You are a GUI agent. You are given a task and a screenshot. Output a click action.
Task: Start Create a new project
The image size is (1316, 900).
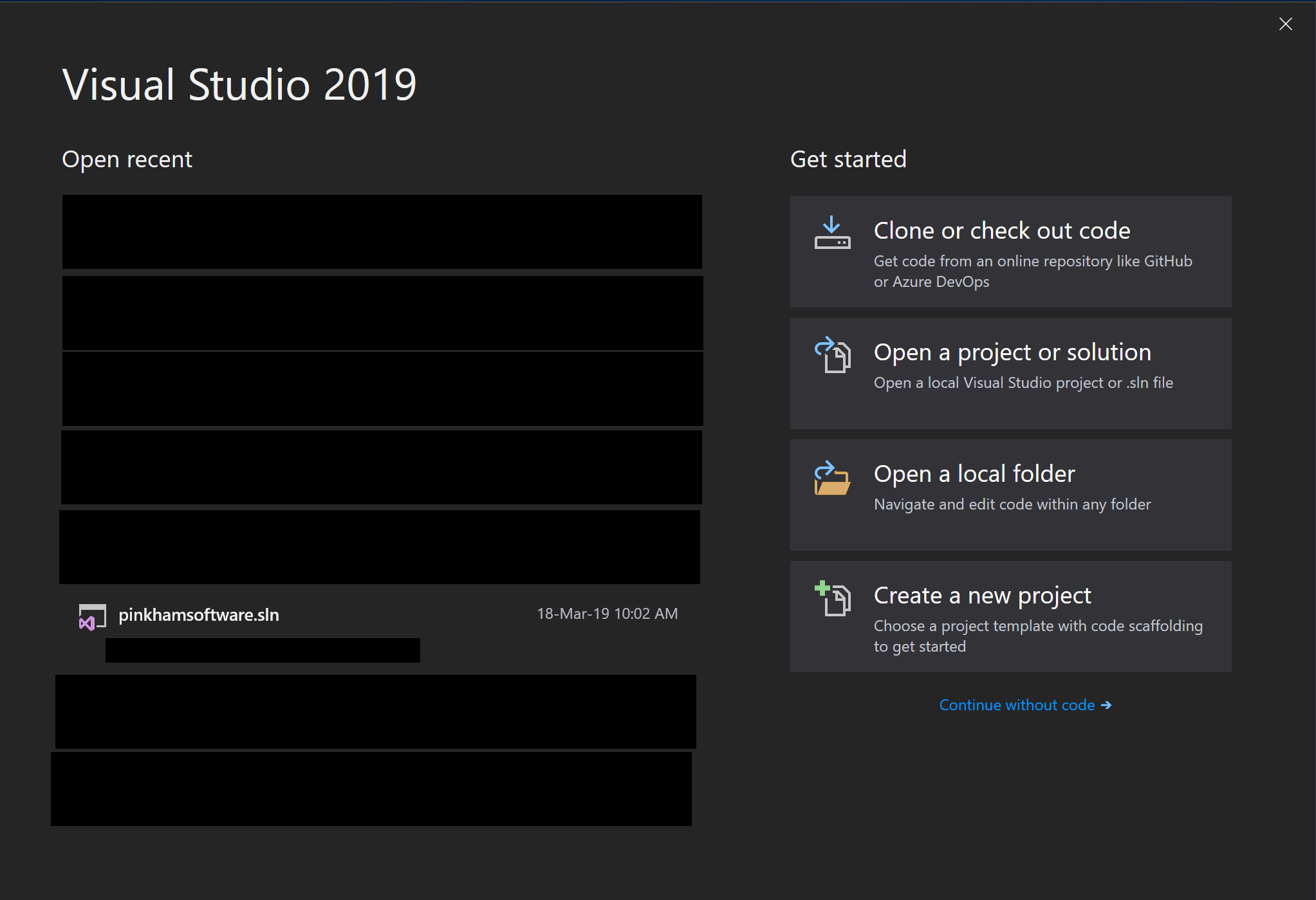coord(1010,616)
